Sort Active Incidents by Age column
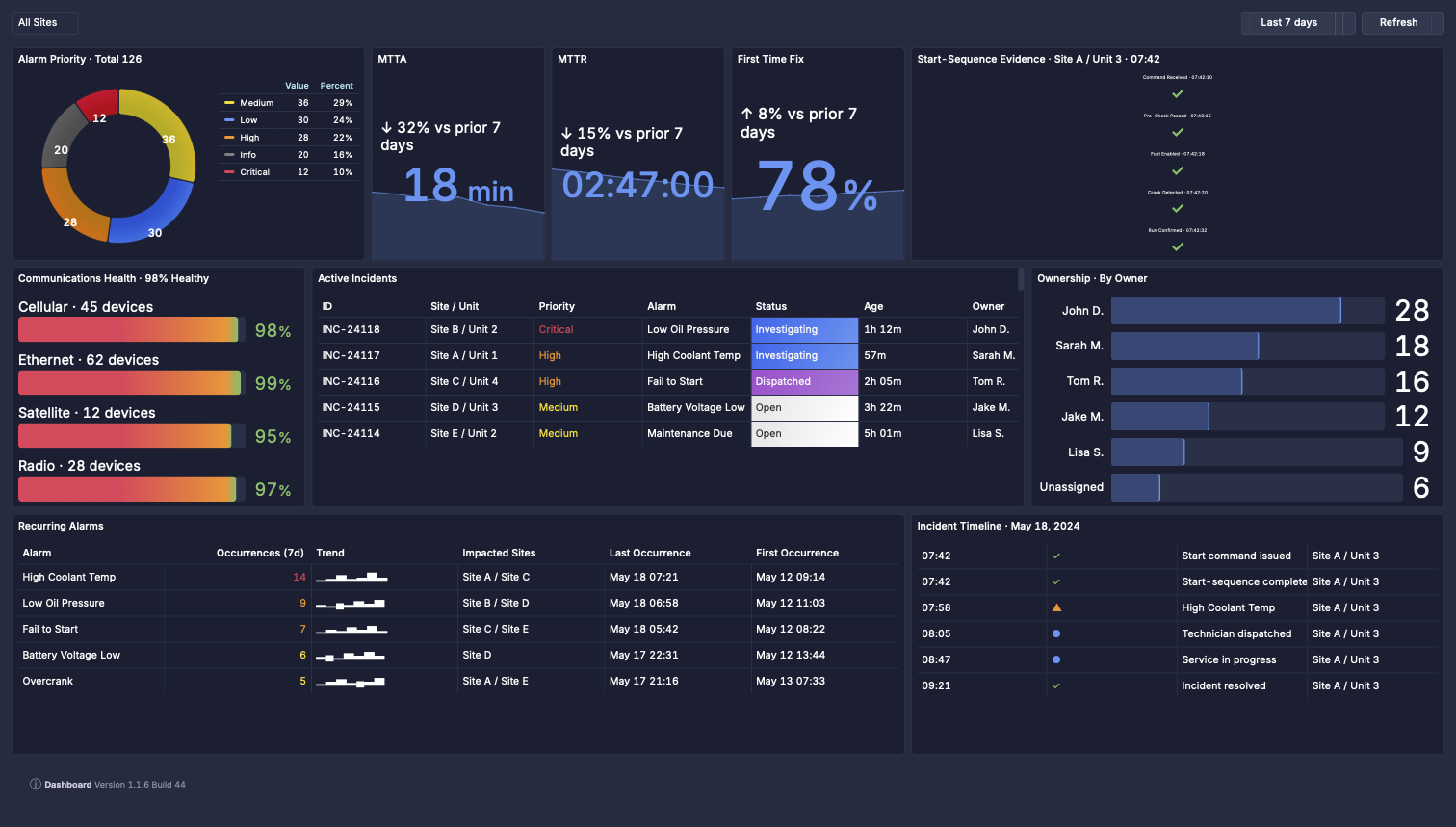The height and width of the screenshot is (827, 1456). 873,306
